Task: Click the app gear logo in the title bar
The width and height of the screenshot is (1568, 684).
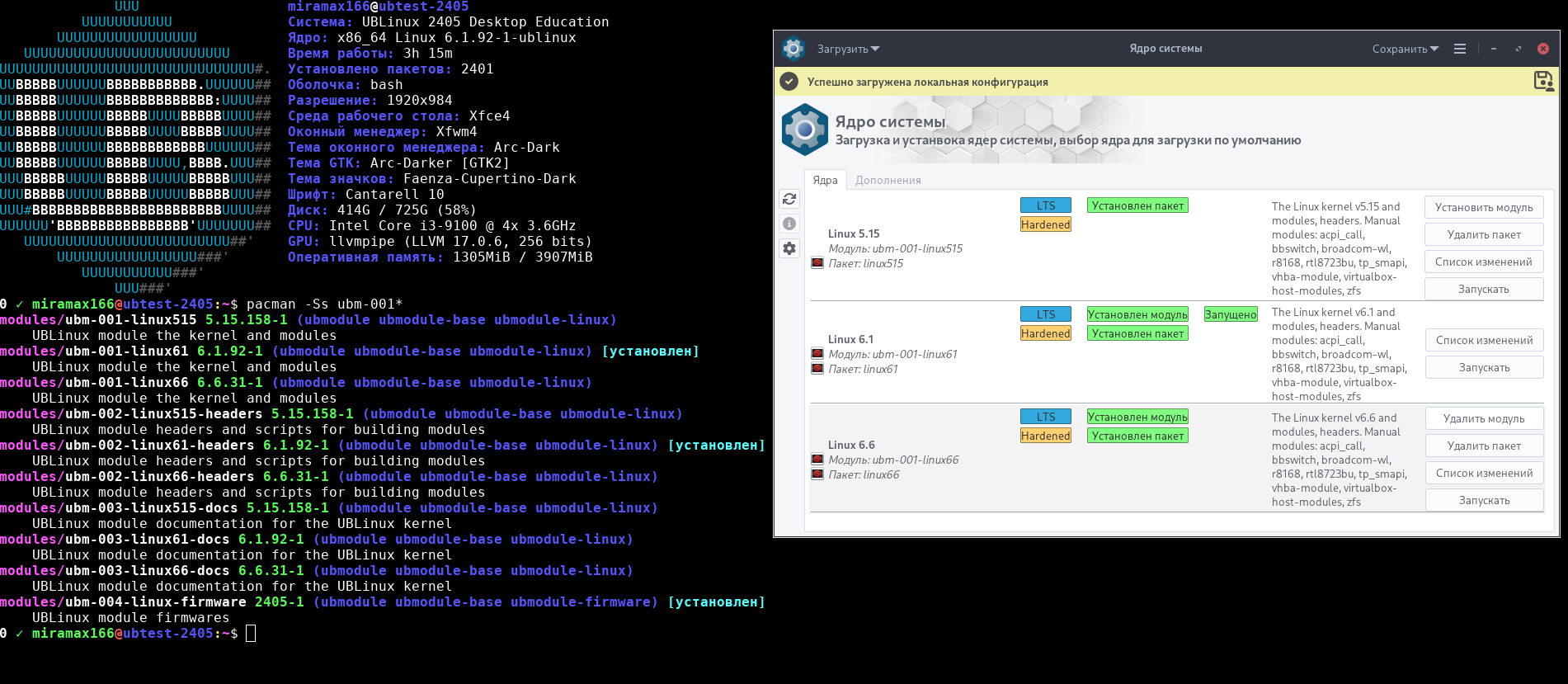Action: point(793,49)
